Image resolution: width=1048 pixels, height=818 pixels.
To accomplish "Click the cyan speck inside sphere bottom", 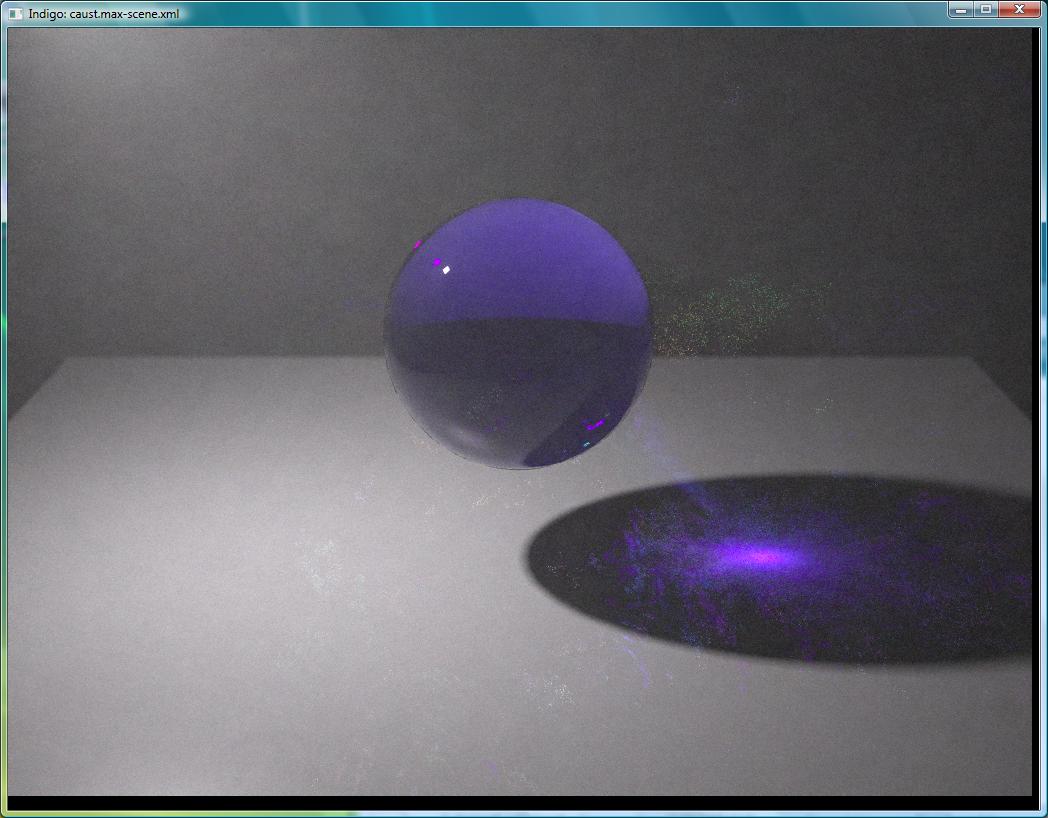I will point(586,442).
